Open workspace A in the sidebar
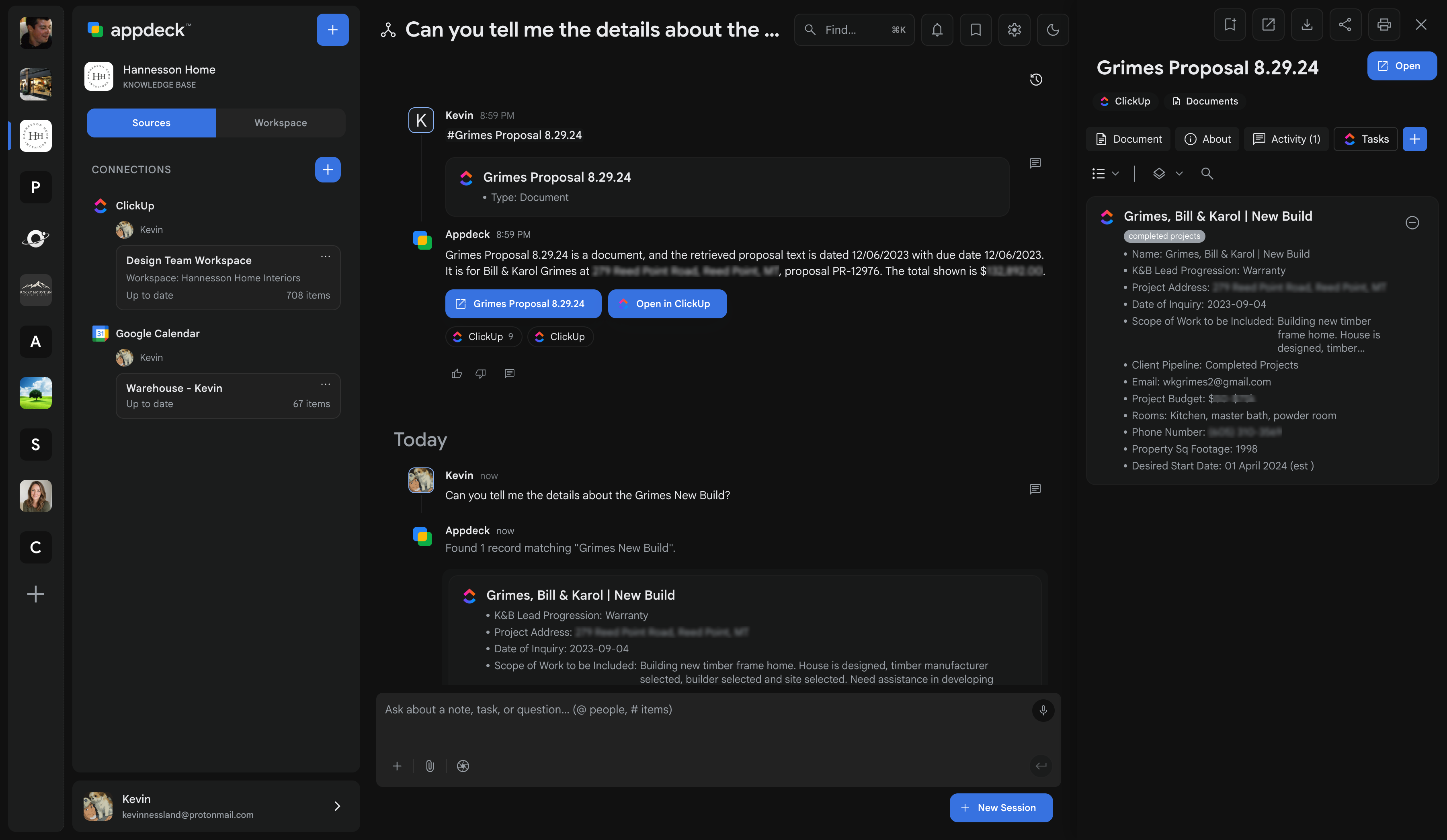Screen dimensions: 1447x840 pos(36,342)
